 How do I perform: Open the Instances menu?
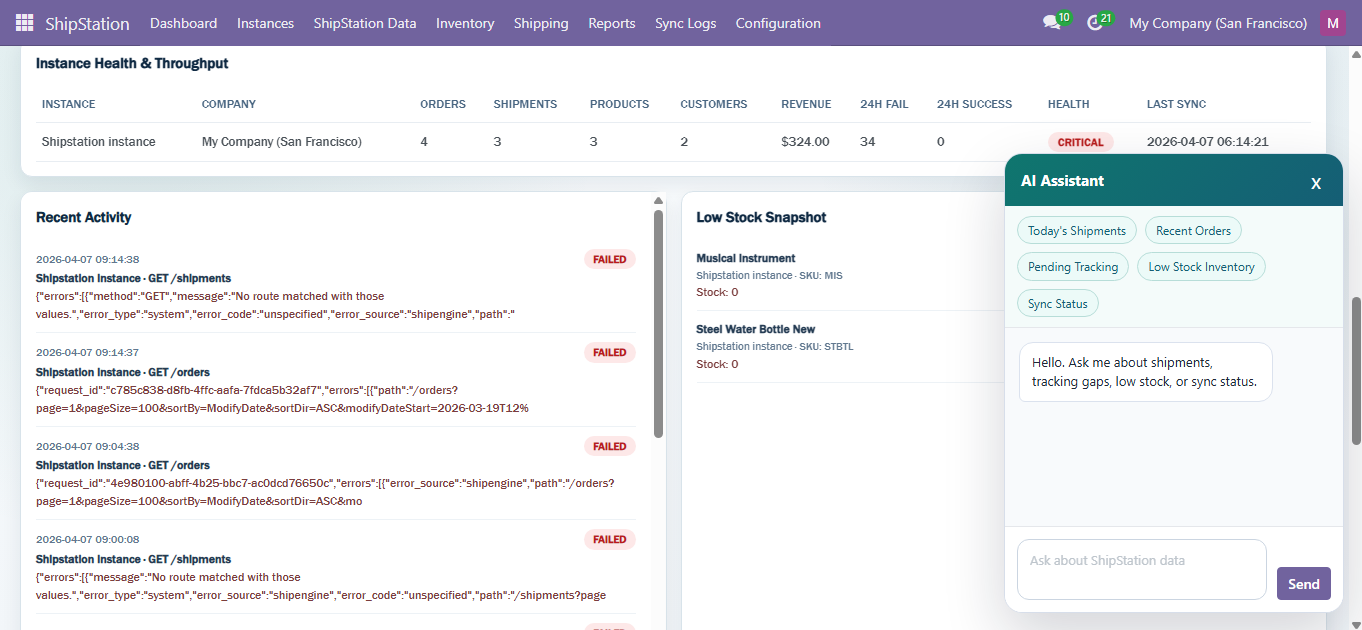[265, 23]
